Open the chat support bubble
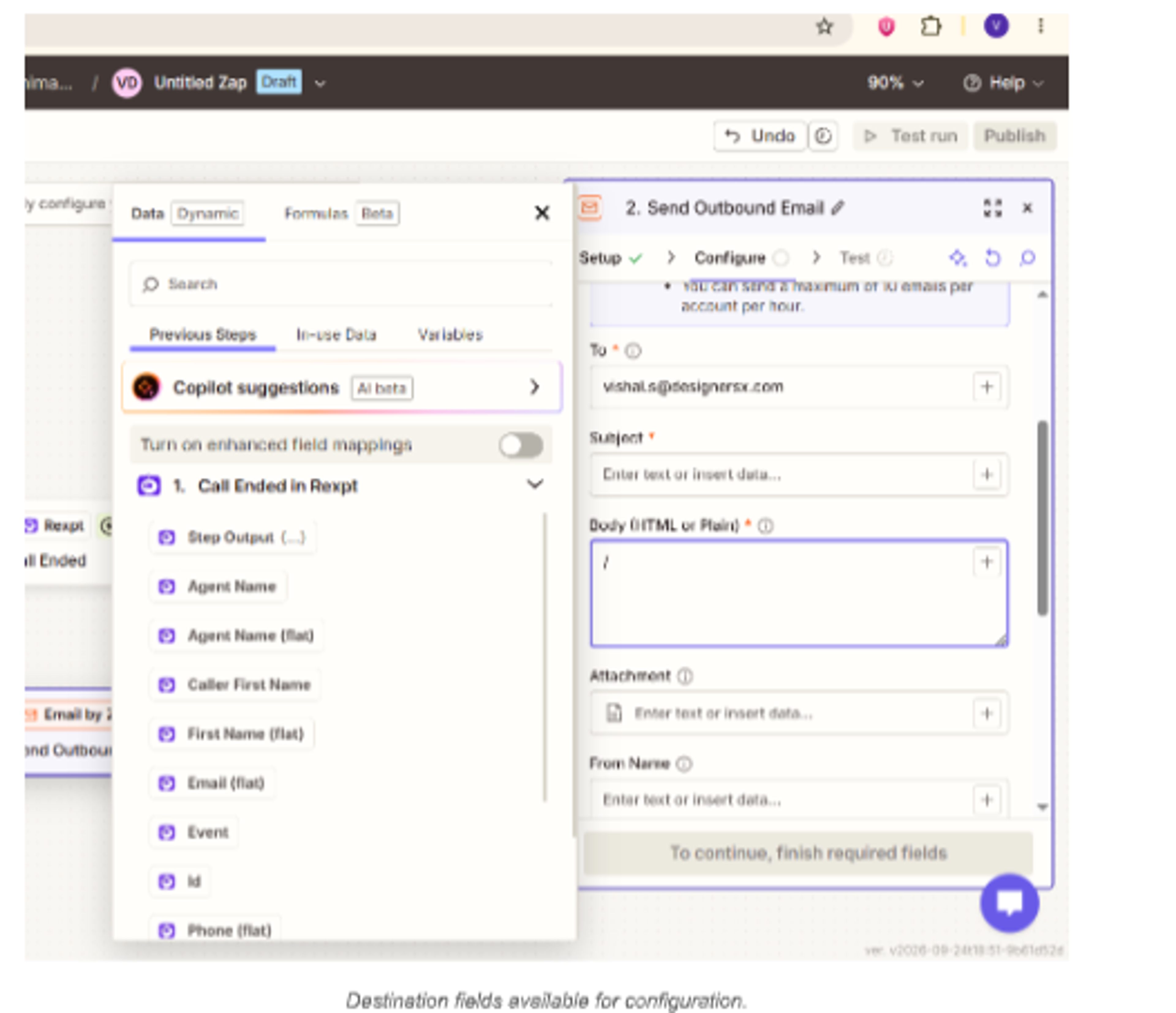The width and height of the screenshot is (1176, 1013). [x=1009, y=902]
